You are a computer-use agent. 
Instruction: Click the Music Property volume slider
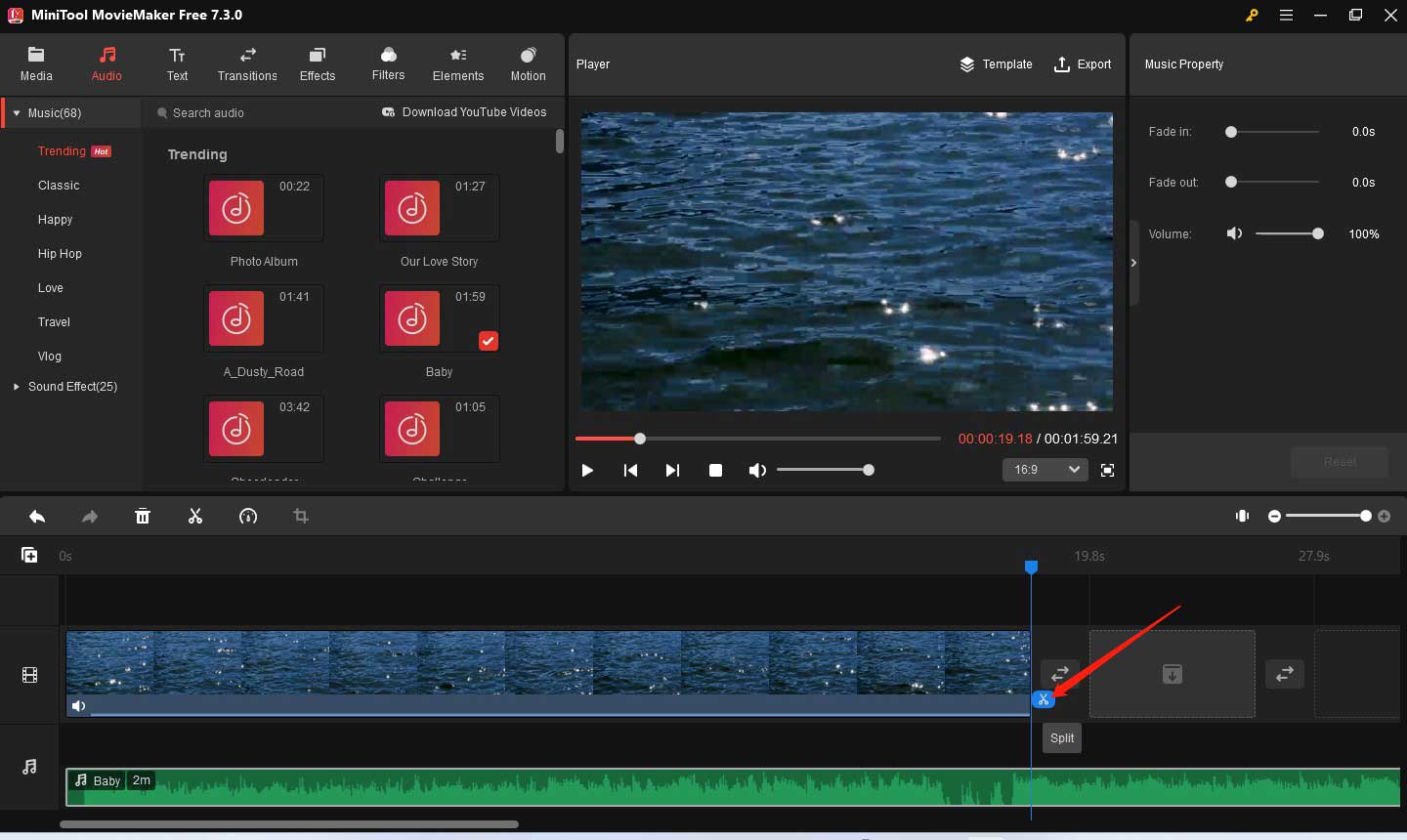1290,234
